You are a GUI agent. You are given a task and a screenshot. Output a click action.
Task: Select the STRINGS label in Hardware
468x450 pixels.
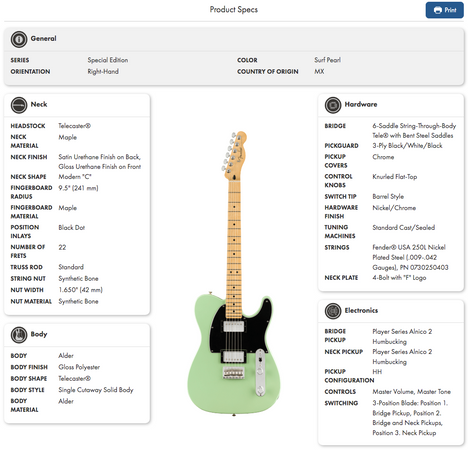337,247
